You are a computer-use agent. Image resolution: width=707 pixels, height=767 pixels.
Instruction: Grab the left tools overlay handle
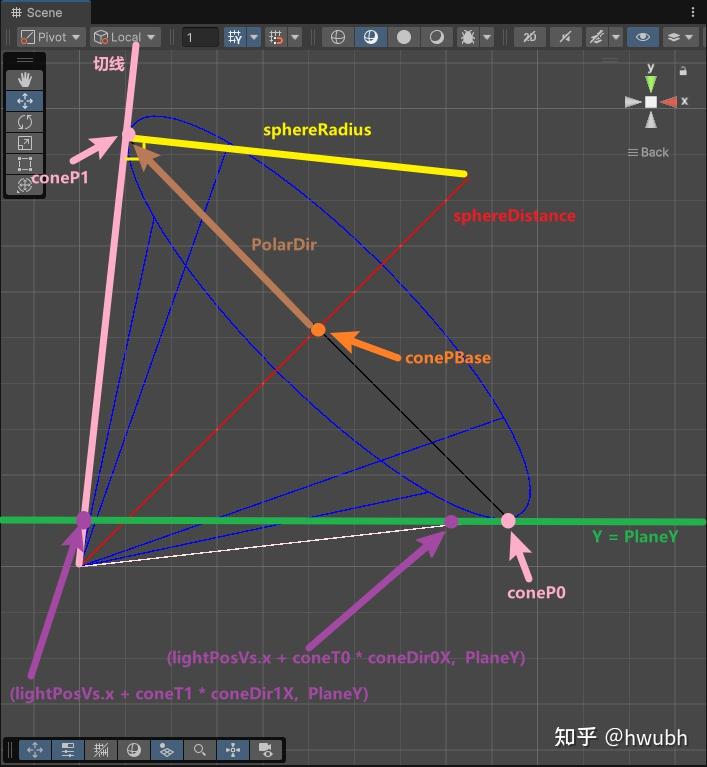point(25,61)
